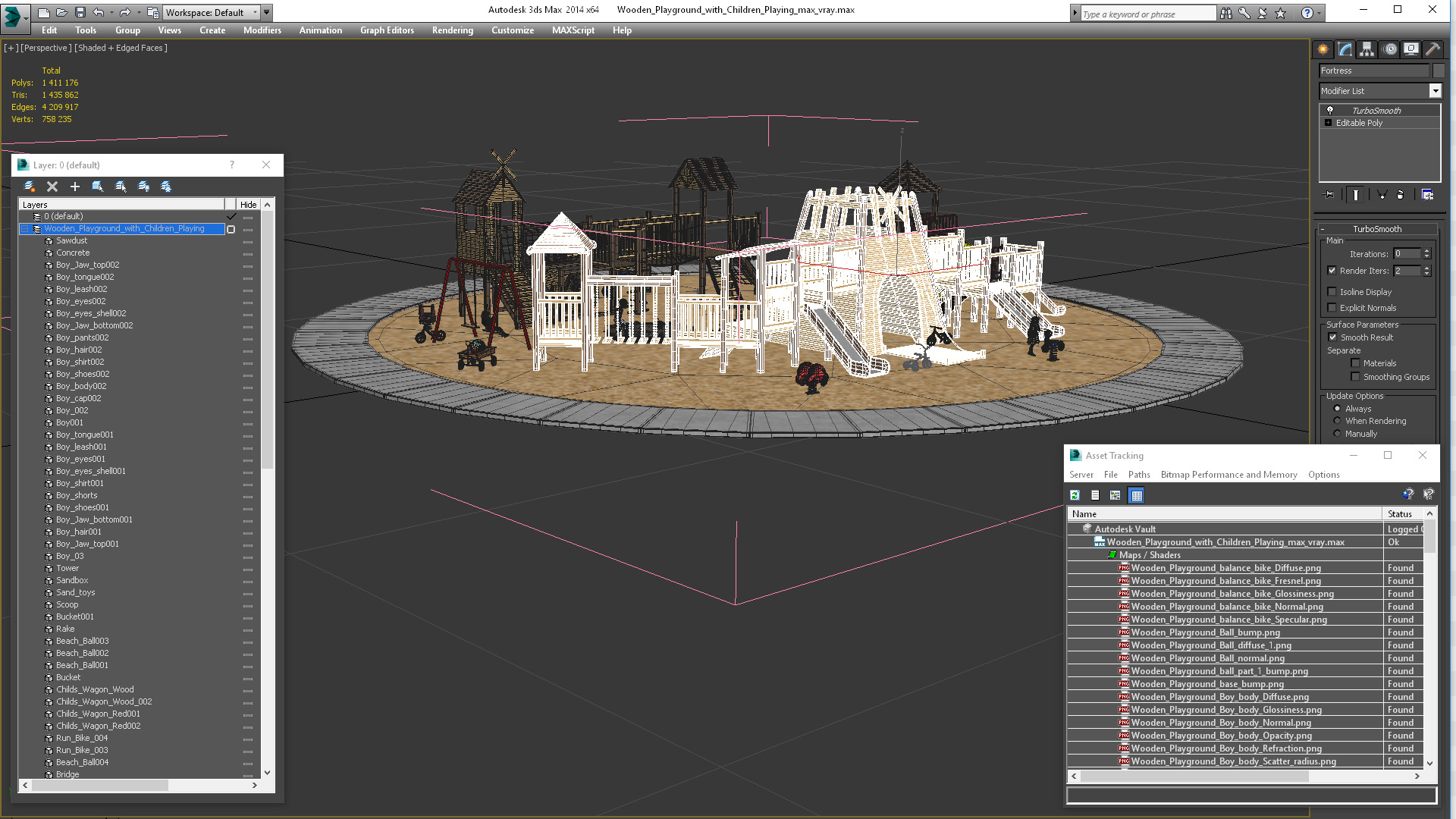Click Create New Layer icon
The image size is (1456, 819).
[x=30, y=187]
